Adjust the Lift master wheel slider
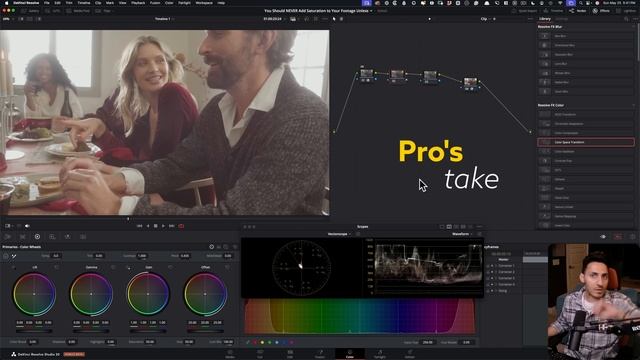 tap(34, 331)
